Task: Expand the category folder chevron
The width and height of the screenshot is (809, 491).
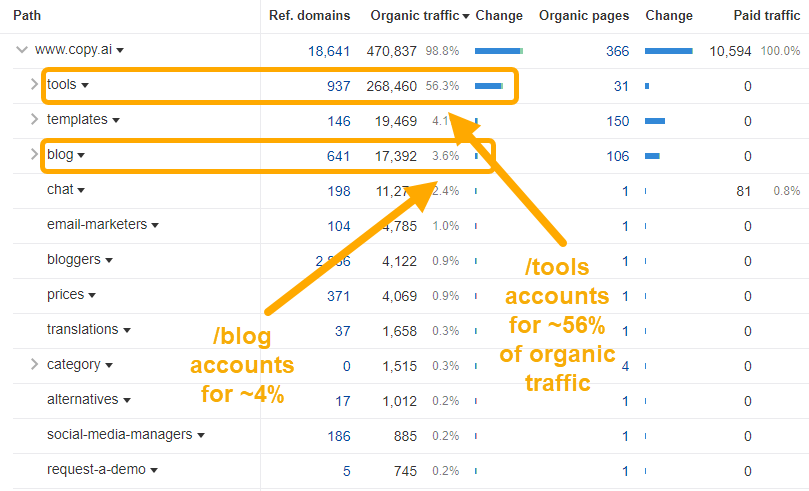Action: 34,365
